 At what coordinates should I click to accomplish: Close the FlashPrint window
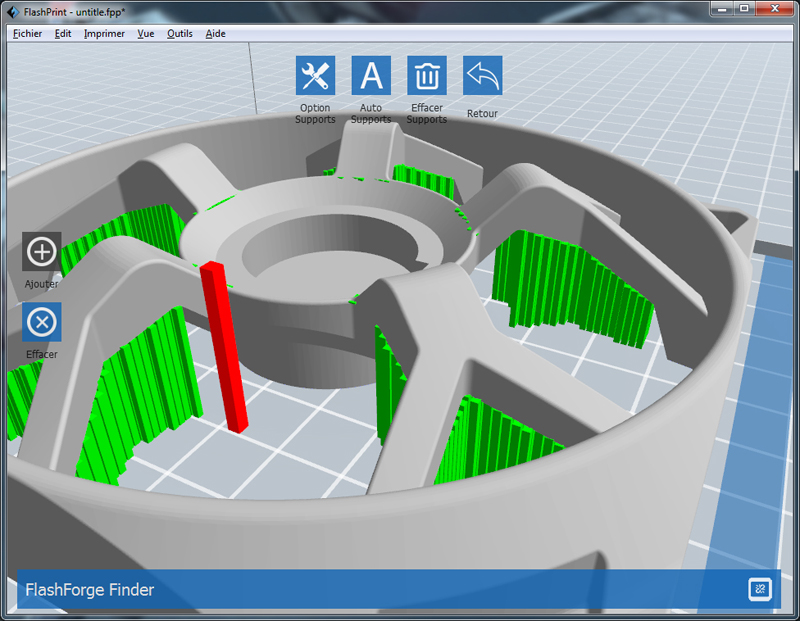tap(774, 9)
